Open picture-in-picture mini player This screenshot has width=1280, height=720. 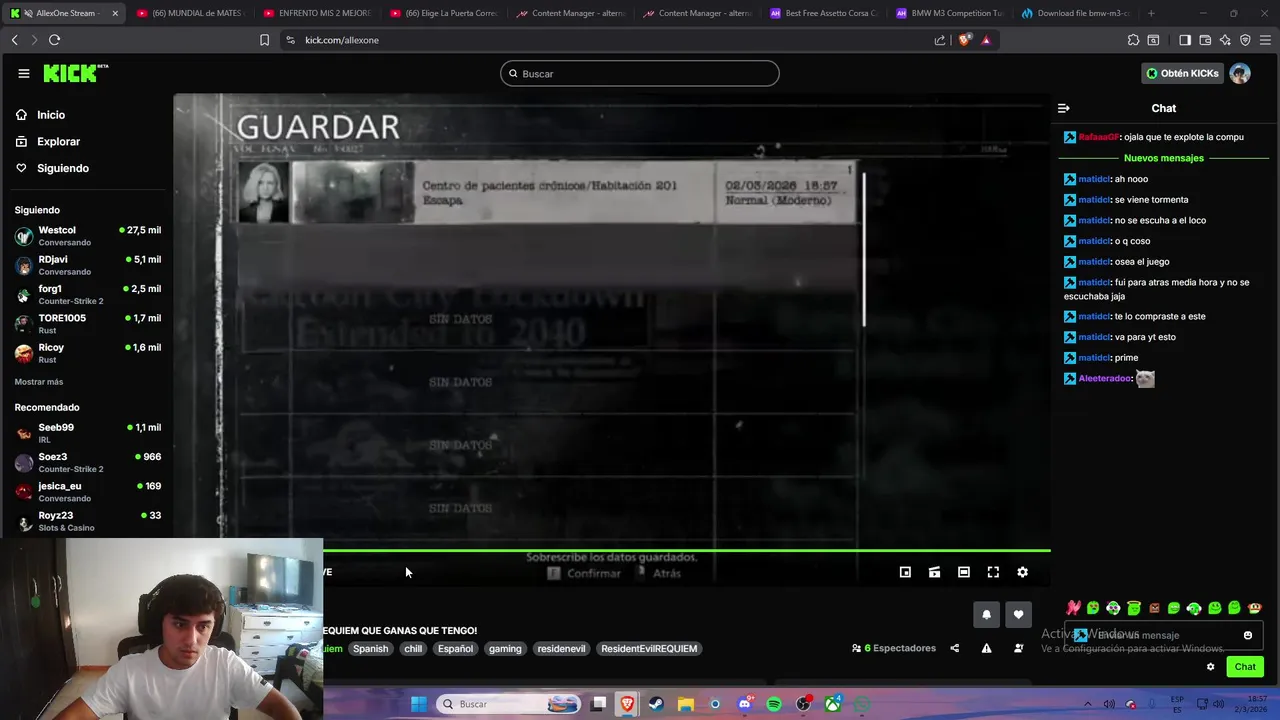[x=905, y=572]
